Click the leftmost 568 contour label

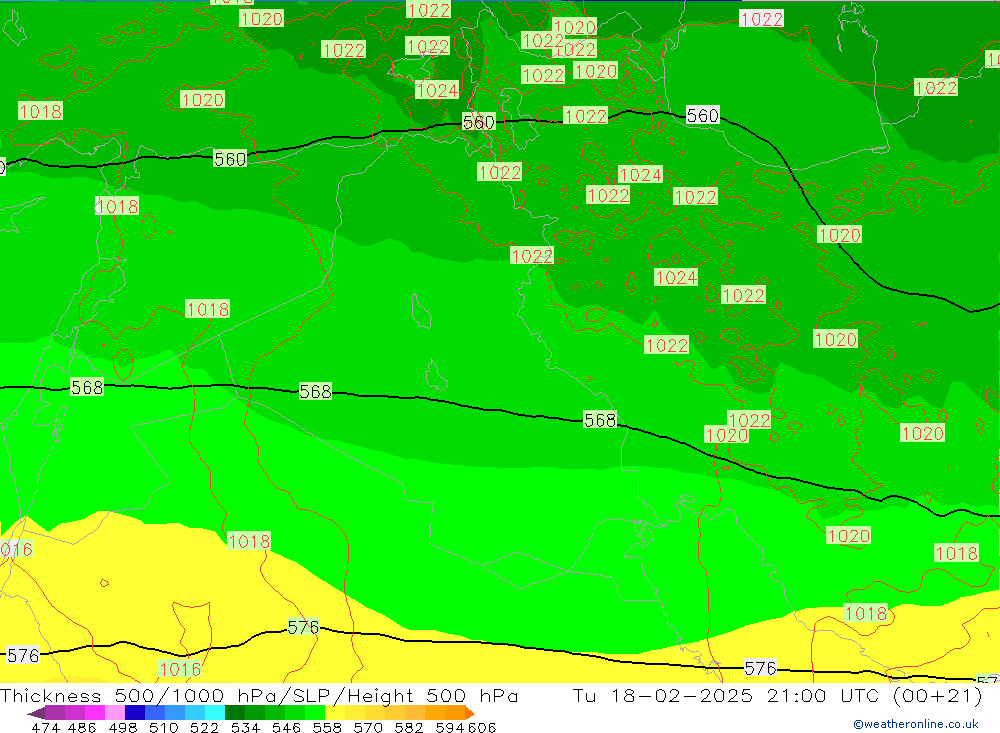click(87, 387)
